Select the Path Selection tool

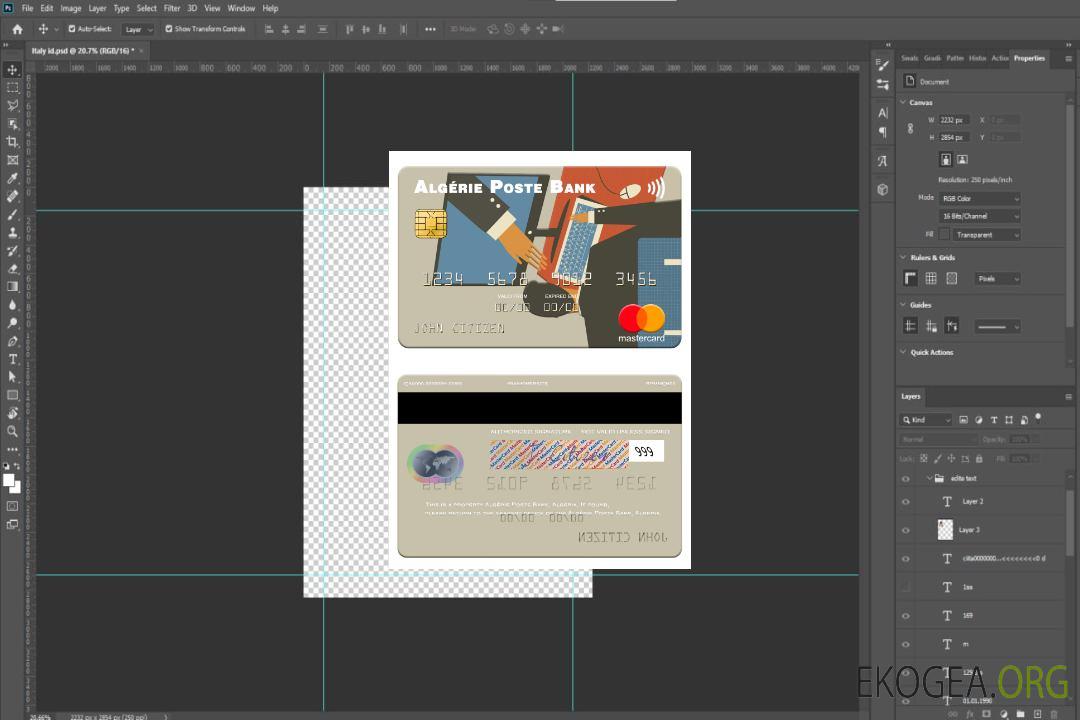tap(12, 377)
